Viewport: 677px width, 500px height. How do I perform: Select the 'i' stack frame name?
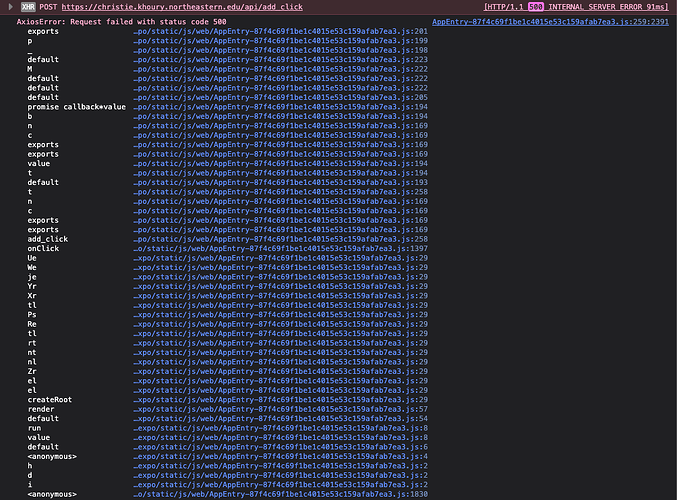[x=30, y=484]
